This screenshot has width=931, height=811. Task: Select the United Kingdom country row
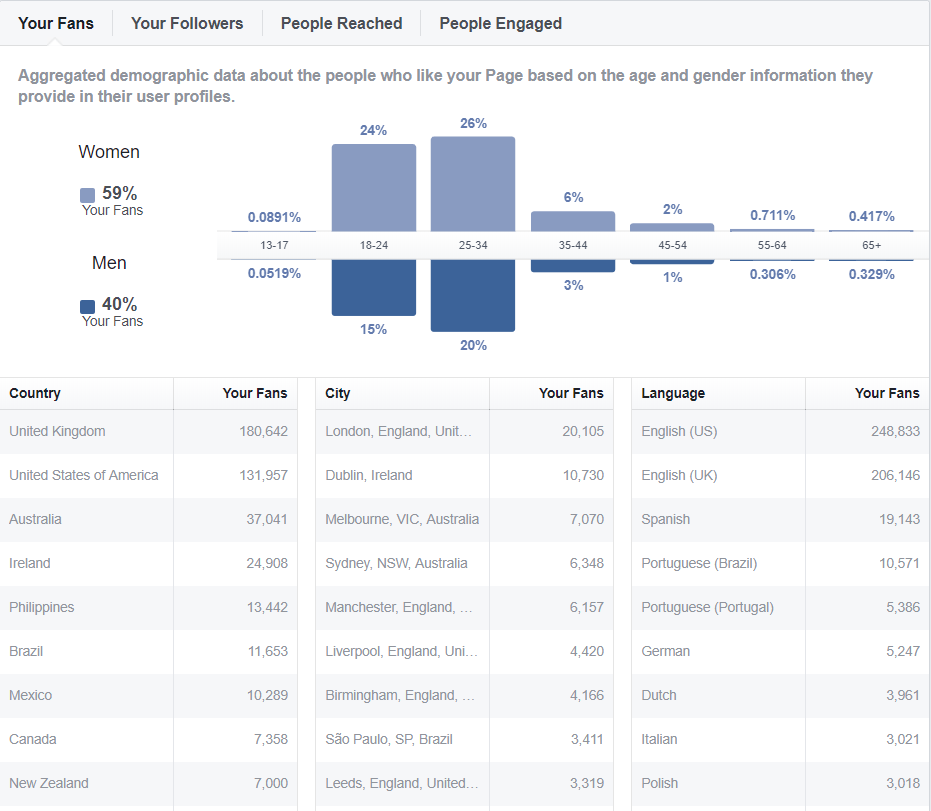click(x=148, y=431)
